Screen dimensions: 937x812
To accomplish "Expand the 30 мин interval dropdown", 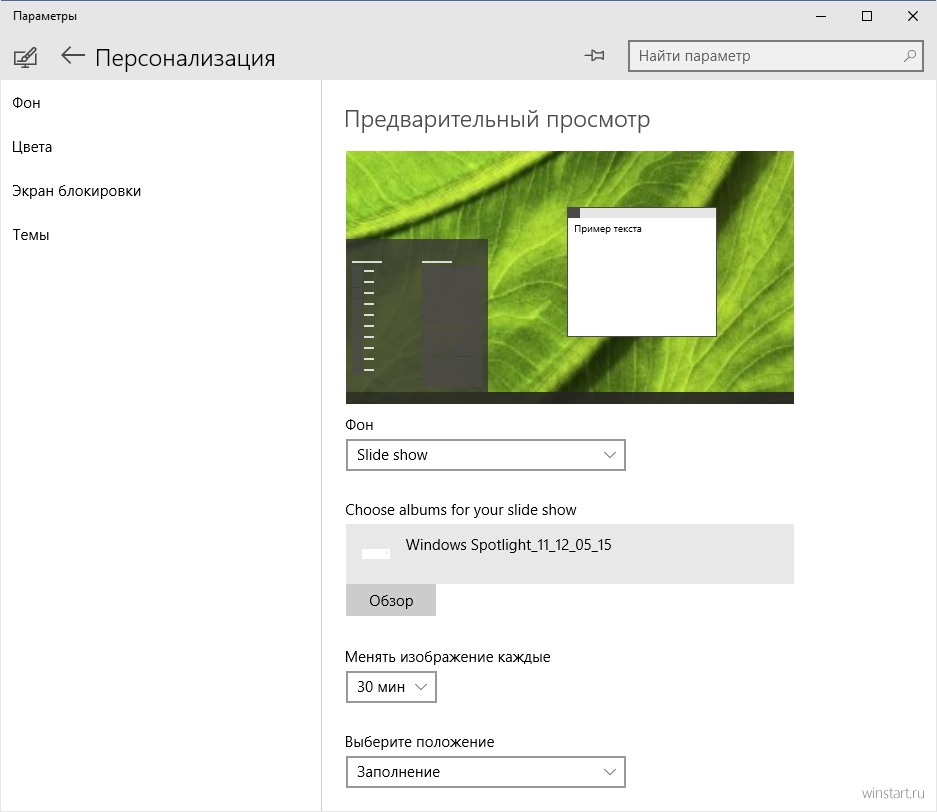I will 391,687.
